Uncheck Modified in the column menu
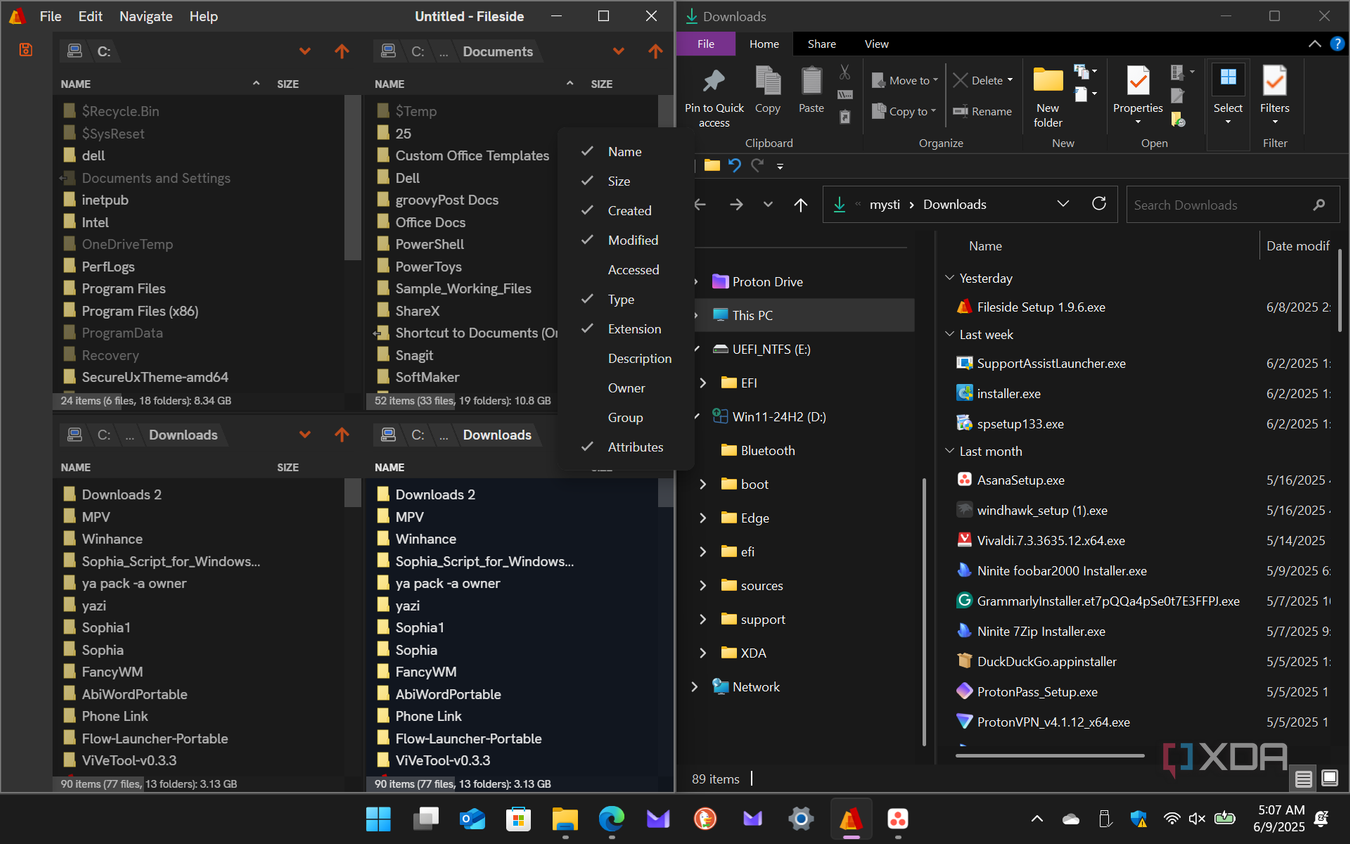 (x=626, y=240)
